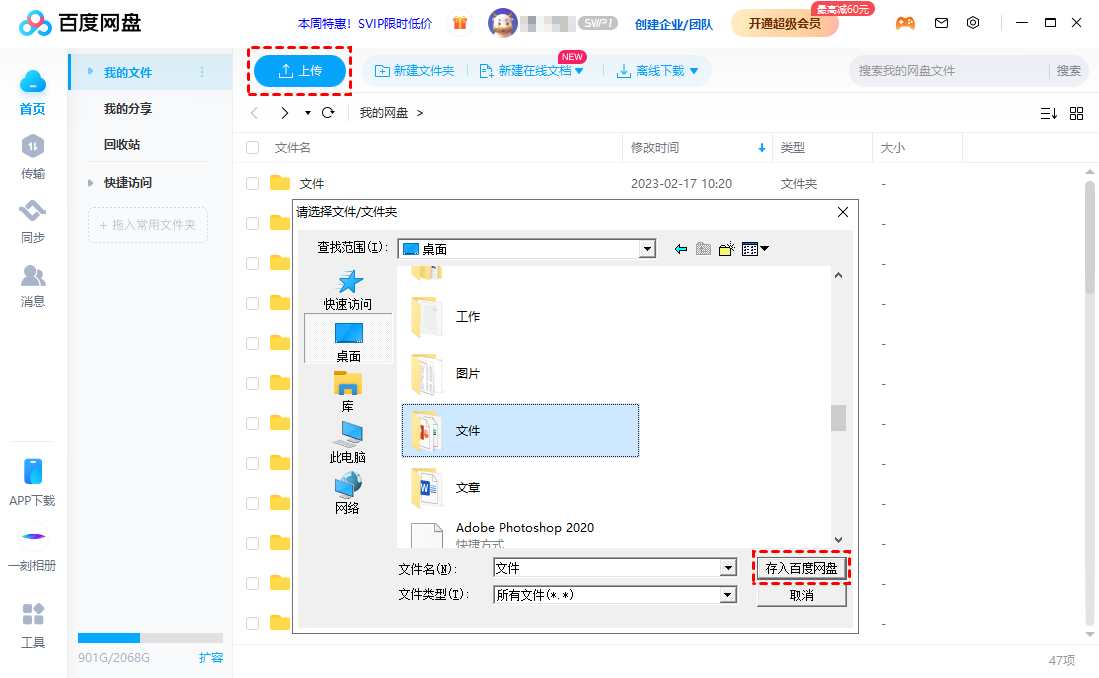Select 网络 in dialog places bar
The width and height of the screenshot is (1099, 678).
(x=348, y=494)
